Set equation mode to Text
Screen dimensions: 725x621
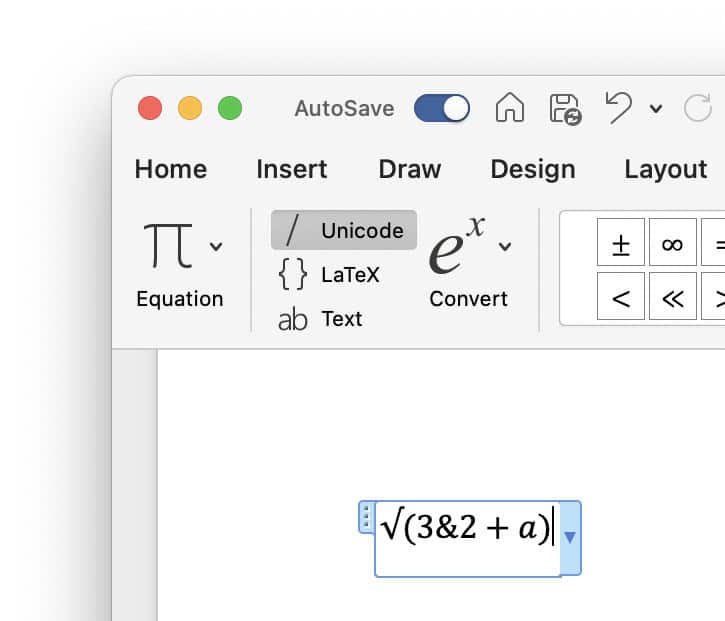coord(320,319)
